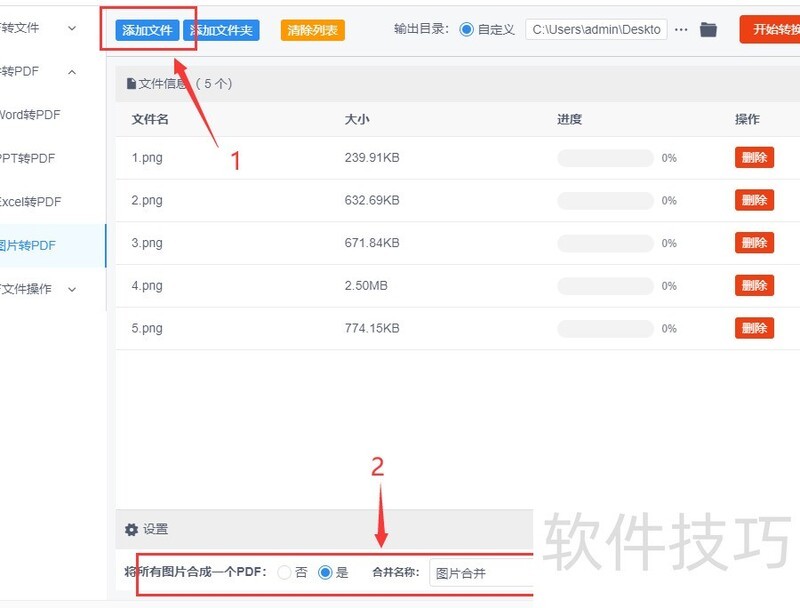Viewport: 800px width, 608px height.
Task: Select the custom output directory radio button
Action: click(466, 30)
